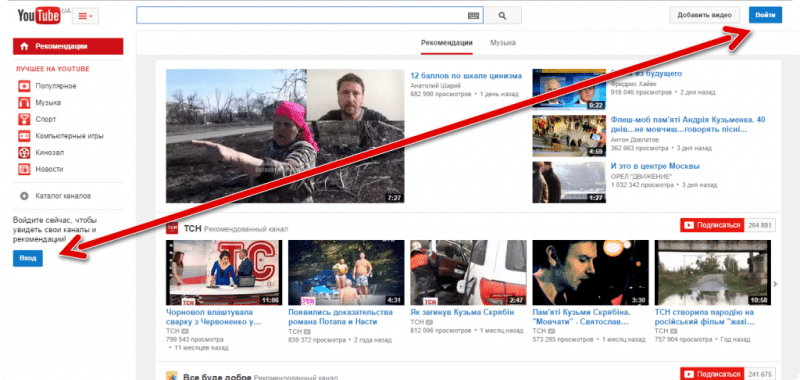This screenshot has width=800, height=380.
Task: Switch to the Музыка tab
Action: tap(503, 43)
